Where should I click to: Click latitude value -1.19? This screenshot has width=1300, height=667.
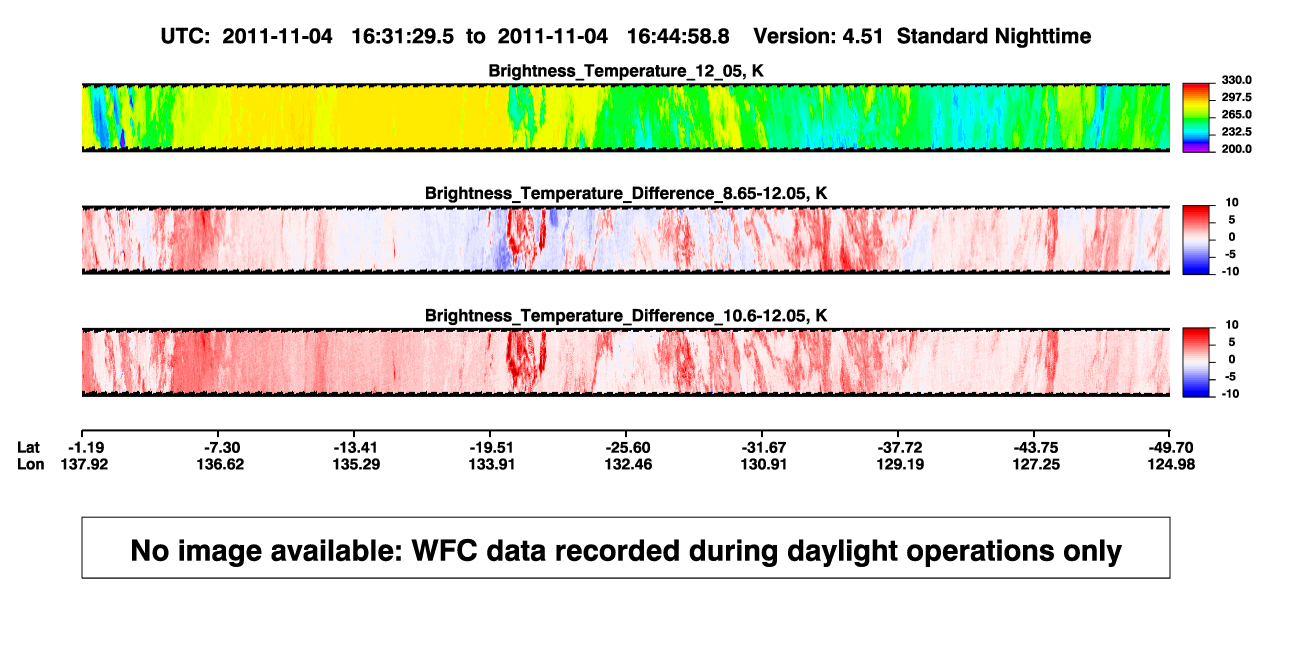(x=85, y=447)
